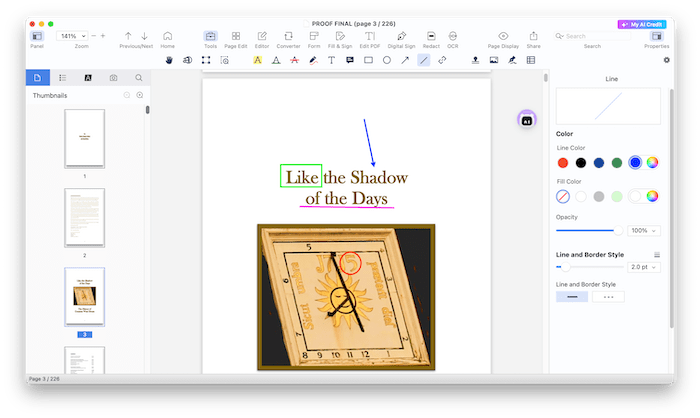The image size is (700, 418).
Task: Choose the yellow Highlight text tool
Action: [258, 60]
